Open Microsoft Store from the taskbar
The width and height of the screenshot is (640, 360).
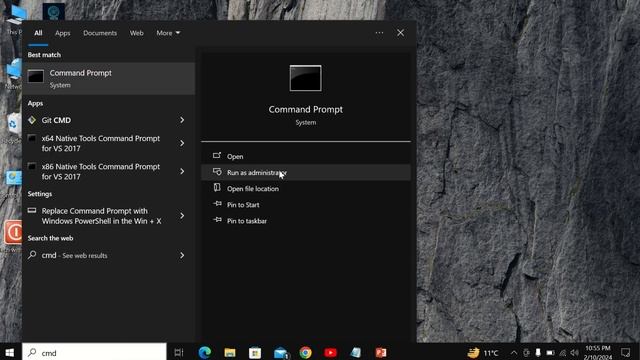pos(255,353)
